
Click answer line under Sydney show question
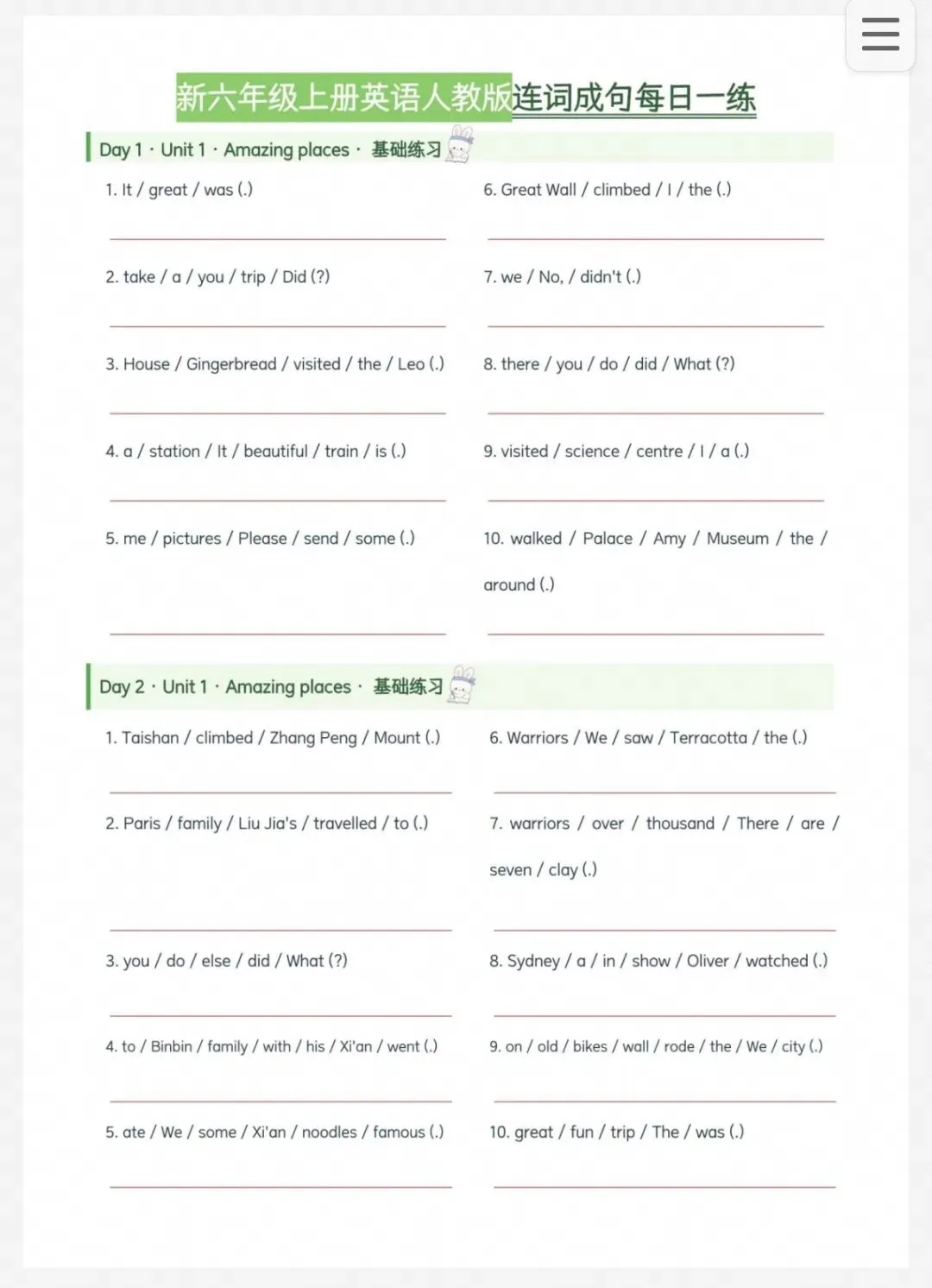click(x=664, y=1014)
